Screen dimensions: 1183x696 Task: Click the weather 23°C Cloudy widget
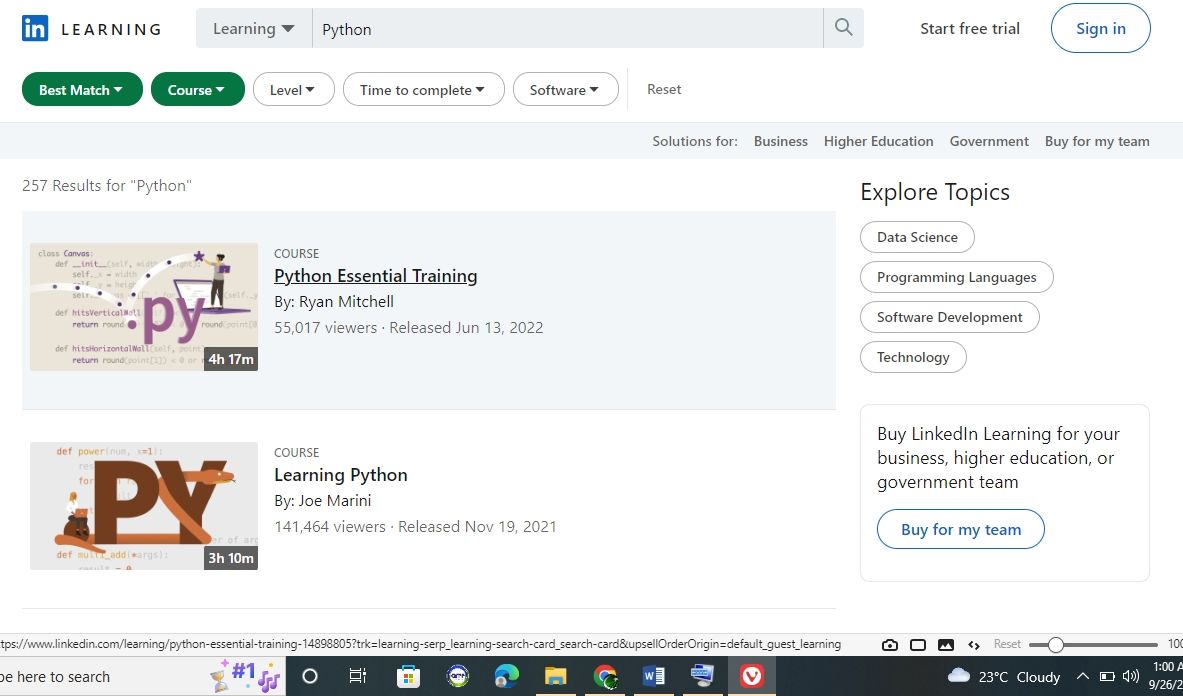click(1004, 676)
